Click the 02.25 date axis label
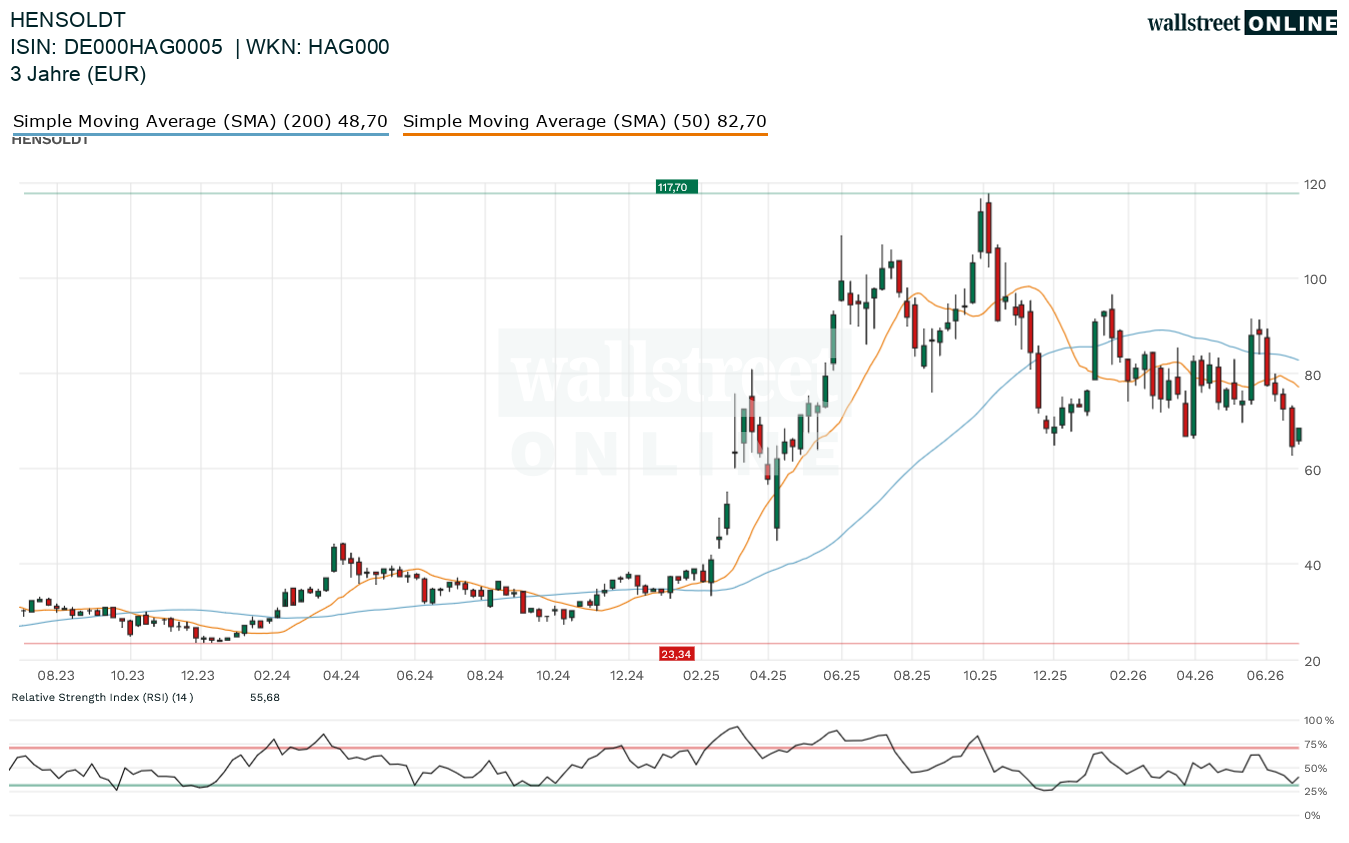The image size is (1349, 843). (700, 676)
